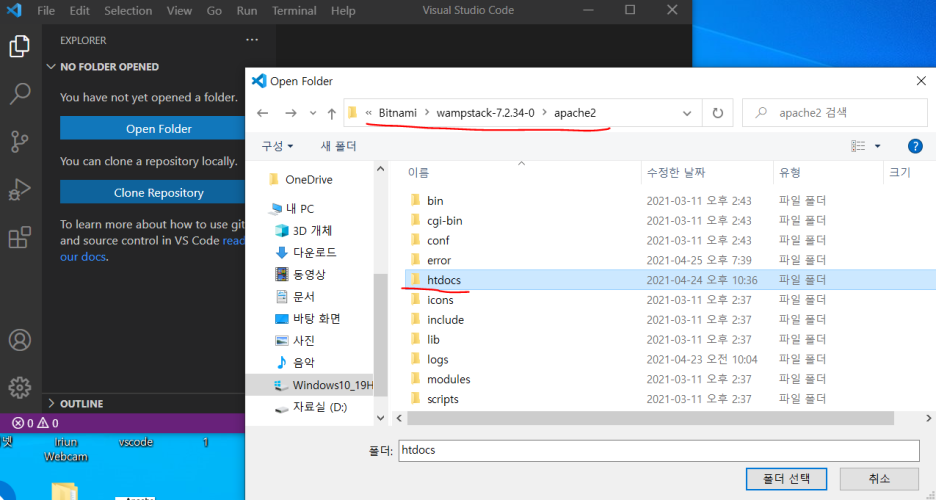Click the chevron after wampstack-7.2.34-0 in path
The image size is (936, 500).
click(x=544, y=113)
